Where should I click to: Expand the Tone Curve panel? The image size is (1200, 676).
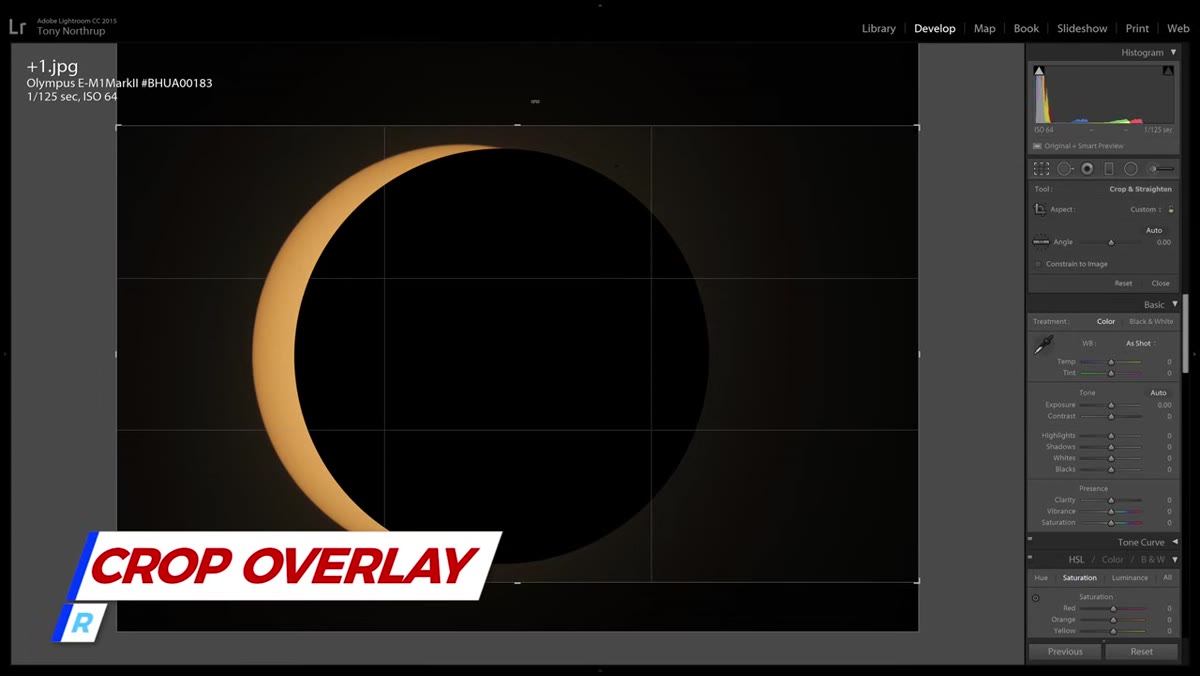tap(1174, 542)
